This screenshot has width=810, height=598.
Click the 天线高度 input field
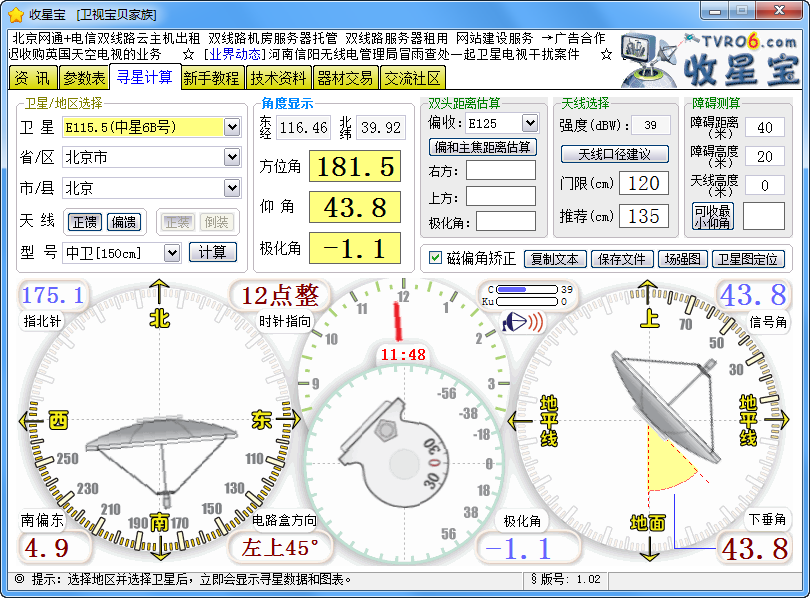point(765,185)
